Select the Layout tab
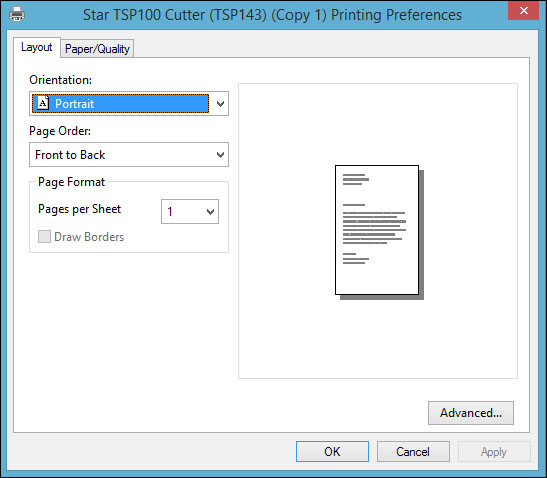The image size is (547, 478). (37, 47)
